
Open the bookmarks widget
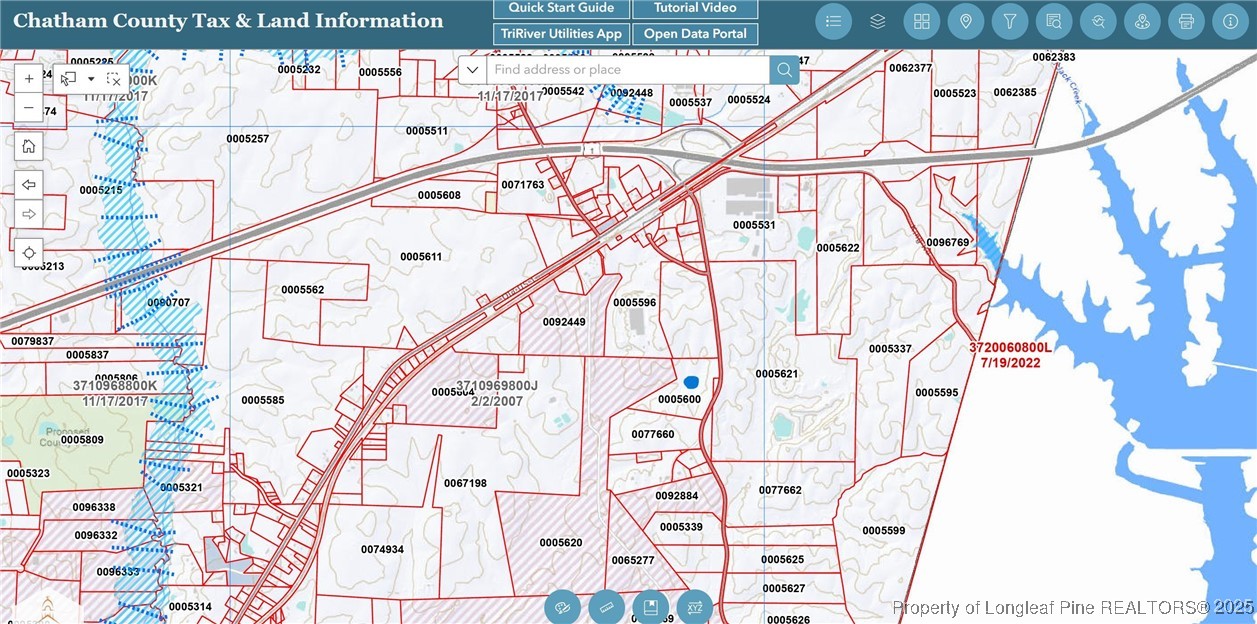point(651,607)
